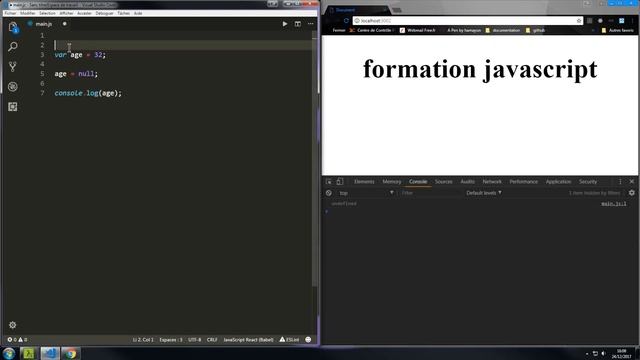Switch to the Memory tab in DevTools
The width and height of the screenshot is (640, 360).
(x=392, y=182)
